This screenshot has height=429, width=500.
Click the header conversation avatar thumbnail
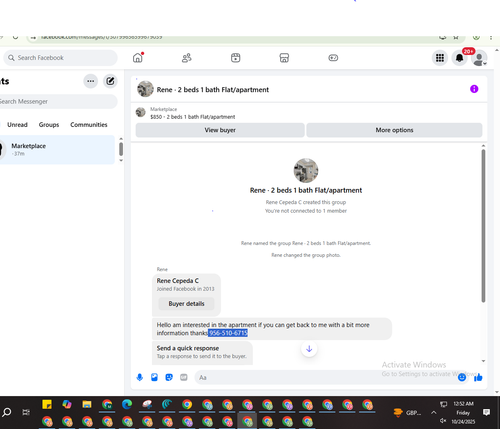[x=145, y=89]
